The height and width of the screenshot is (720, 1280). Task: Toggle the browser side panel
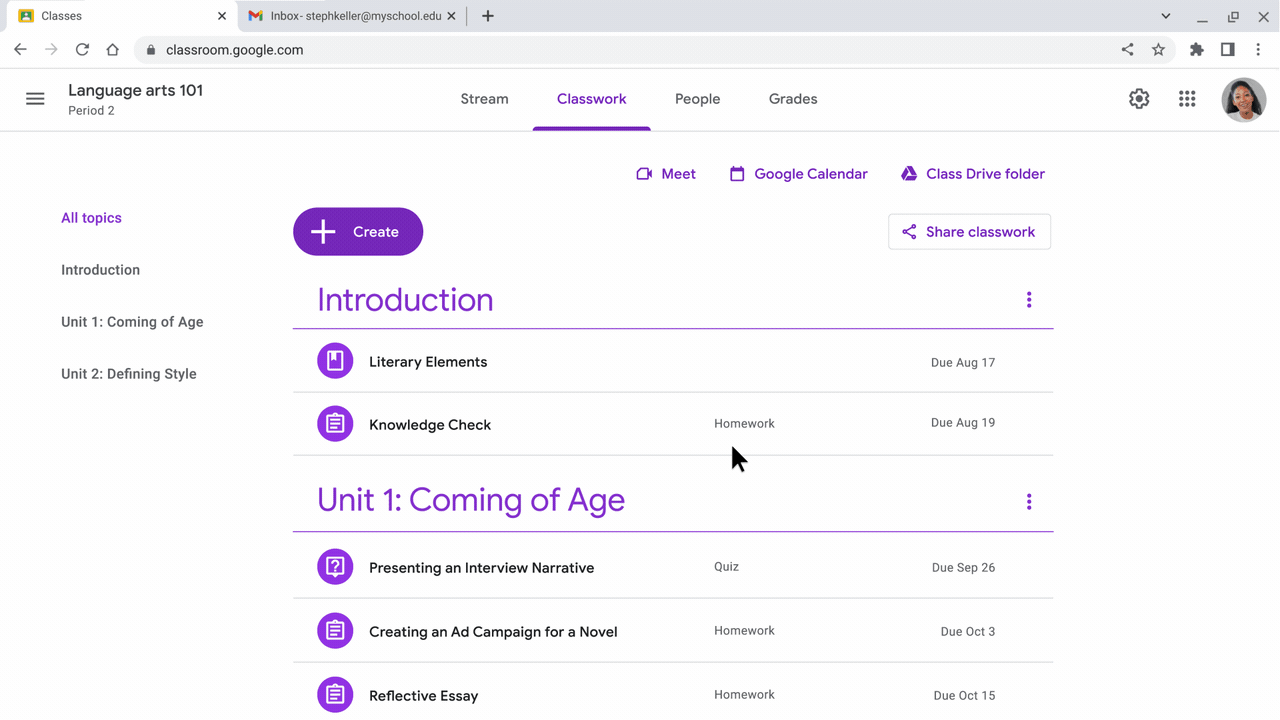coord(1227,49)
